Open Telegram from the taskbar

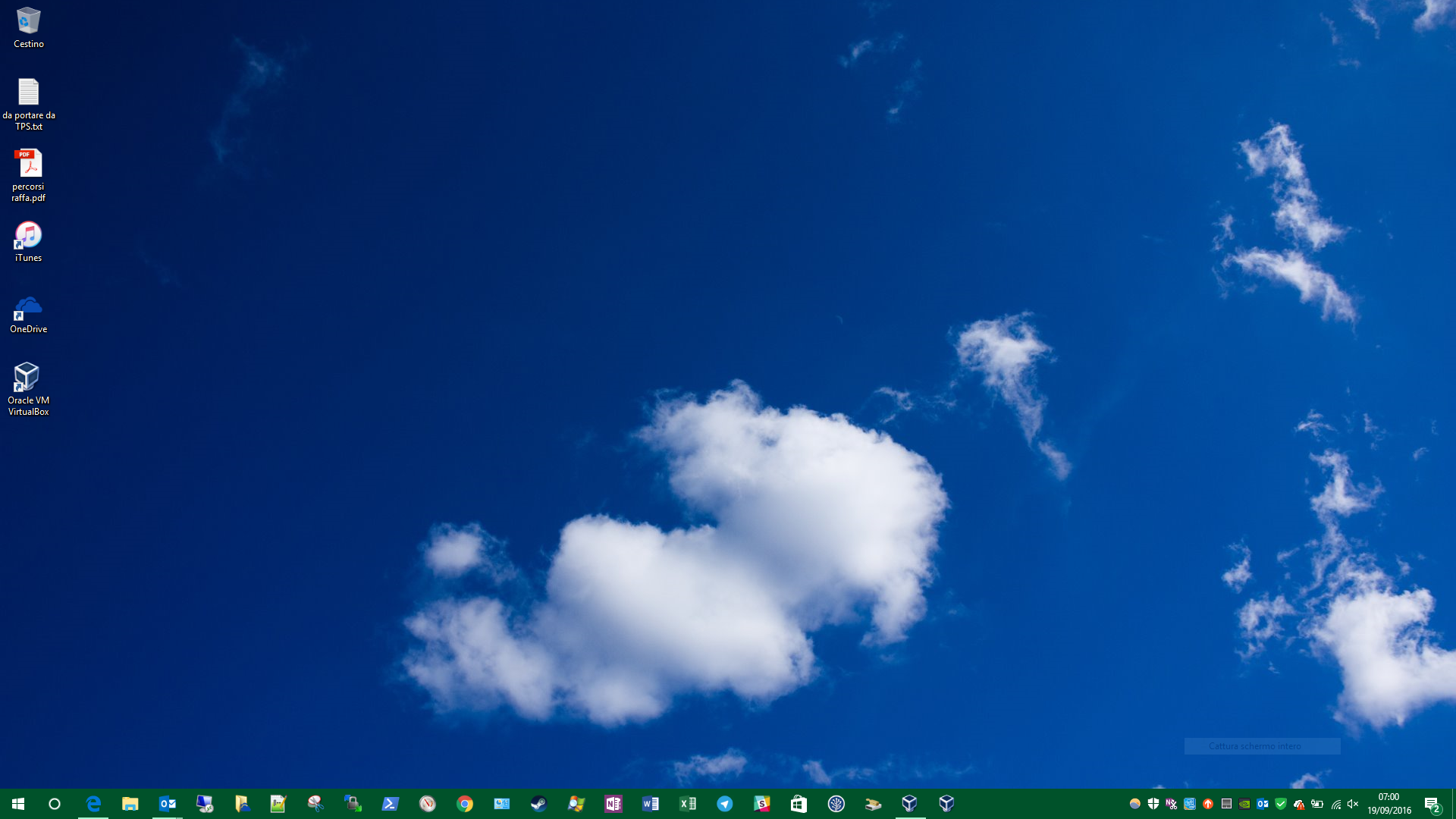[x=724, y=804]
